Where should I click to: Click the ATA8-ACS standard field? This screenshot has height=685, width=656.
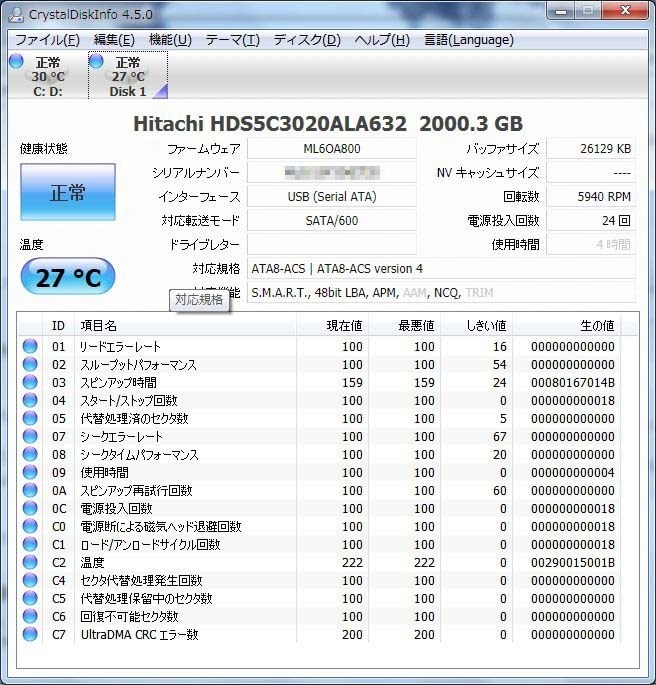click(x=442, y=269)
